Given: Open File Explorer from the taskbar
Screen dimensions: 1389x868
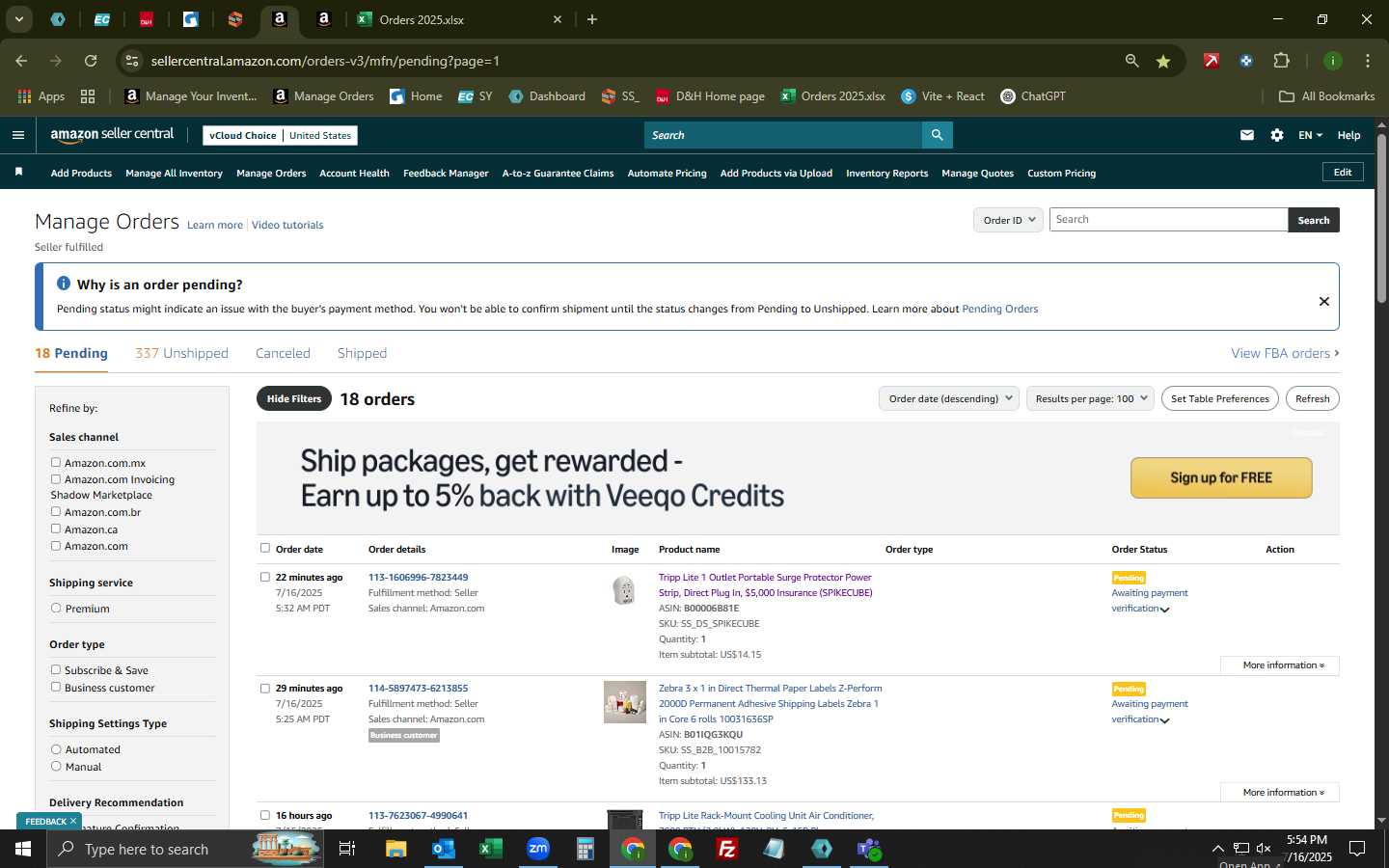Looking at the screenshot, I should [x=395, y=849].
